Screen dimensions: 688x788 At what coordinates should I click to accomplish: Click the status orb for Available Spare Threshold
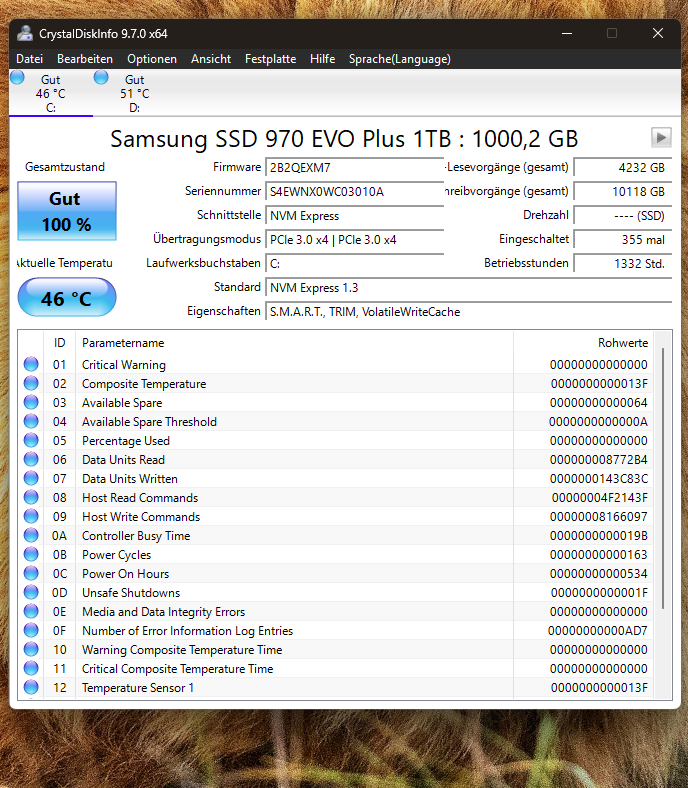[x=31, y=421]
